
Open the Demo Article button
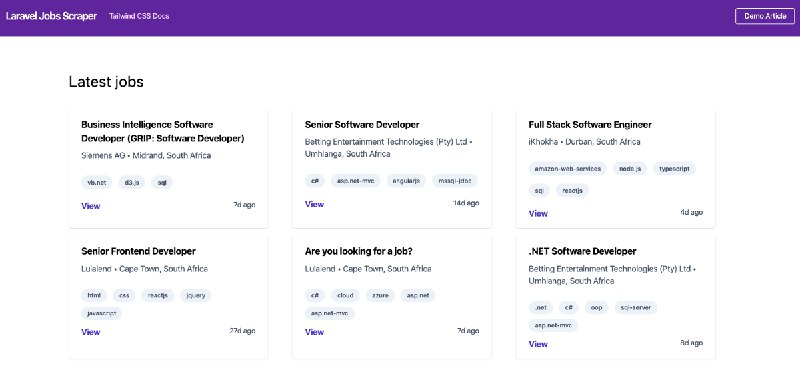[x=765, y=16]
